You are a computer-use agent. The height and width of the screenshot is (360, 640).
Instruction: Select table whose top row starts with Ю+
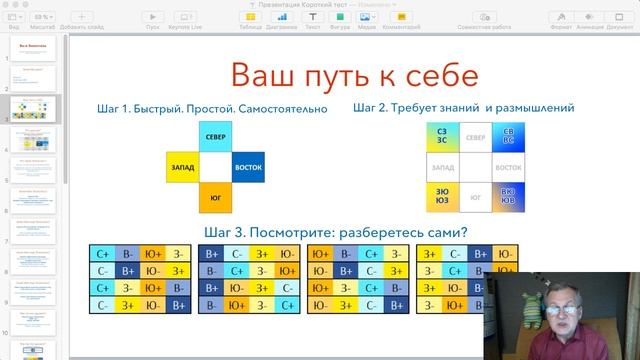point(358,279)
